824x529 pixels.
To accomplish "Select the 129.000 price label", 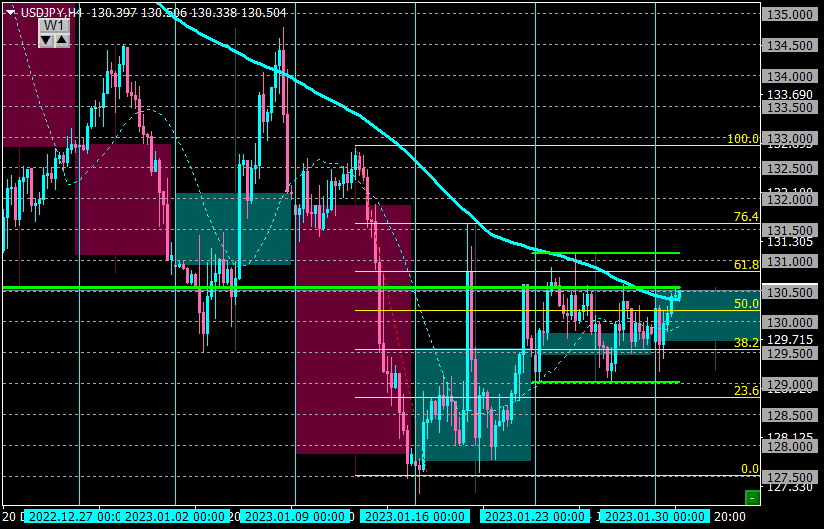I will [790, 385].
